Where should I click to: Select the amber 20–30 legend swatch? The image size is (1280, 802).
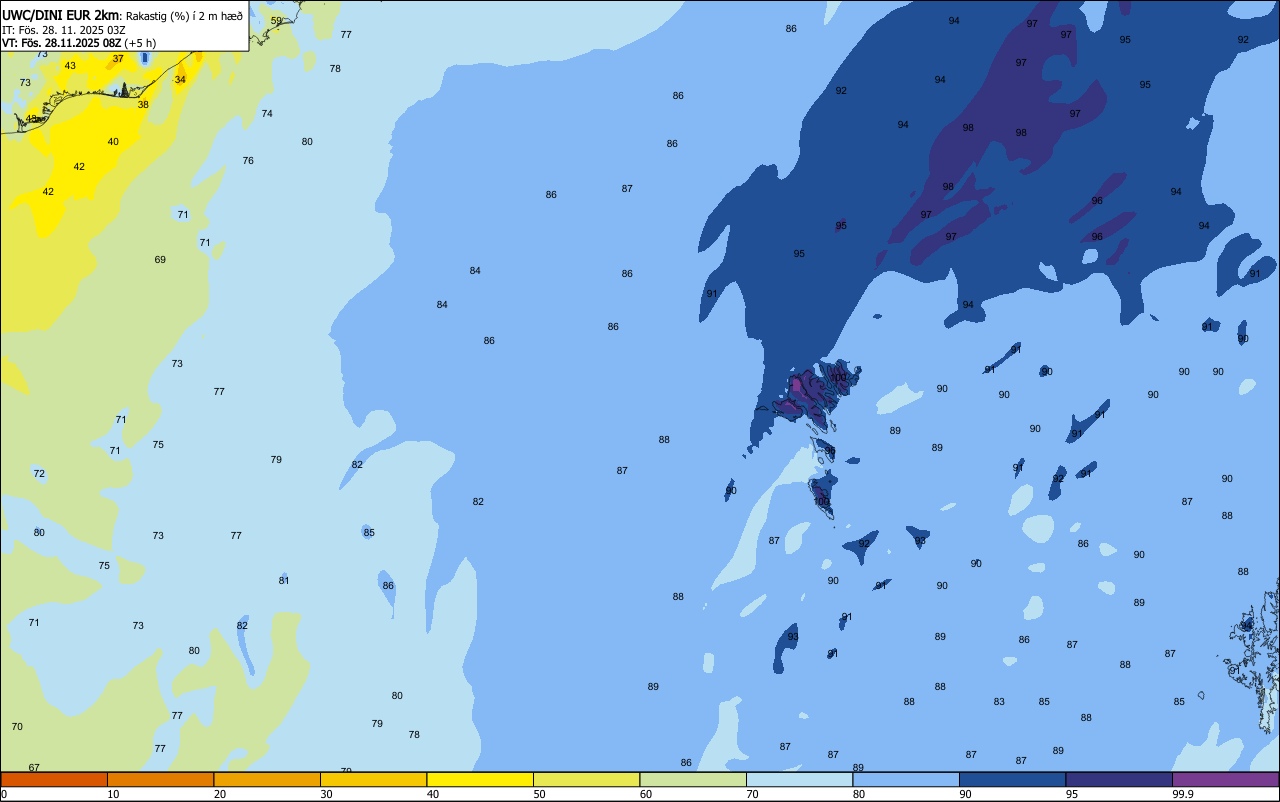click(x=267, y=779)
